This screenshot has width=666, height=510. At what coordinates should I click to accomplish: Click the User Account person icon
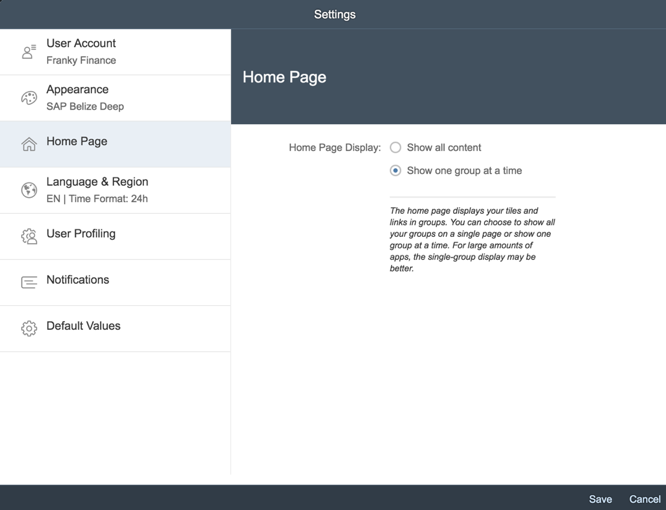[x=29, y=52]
